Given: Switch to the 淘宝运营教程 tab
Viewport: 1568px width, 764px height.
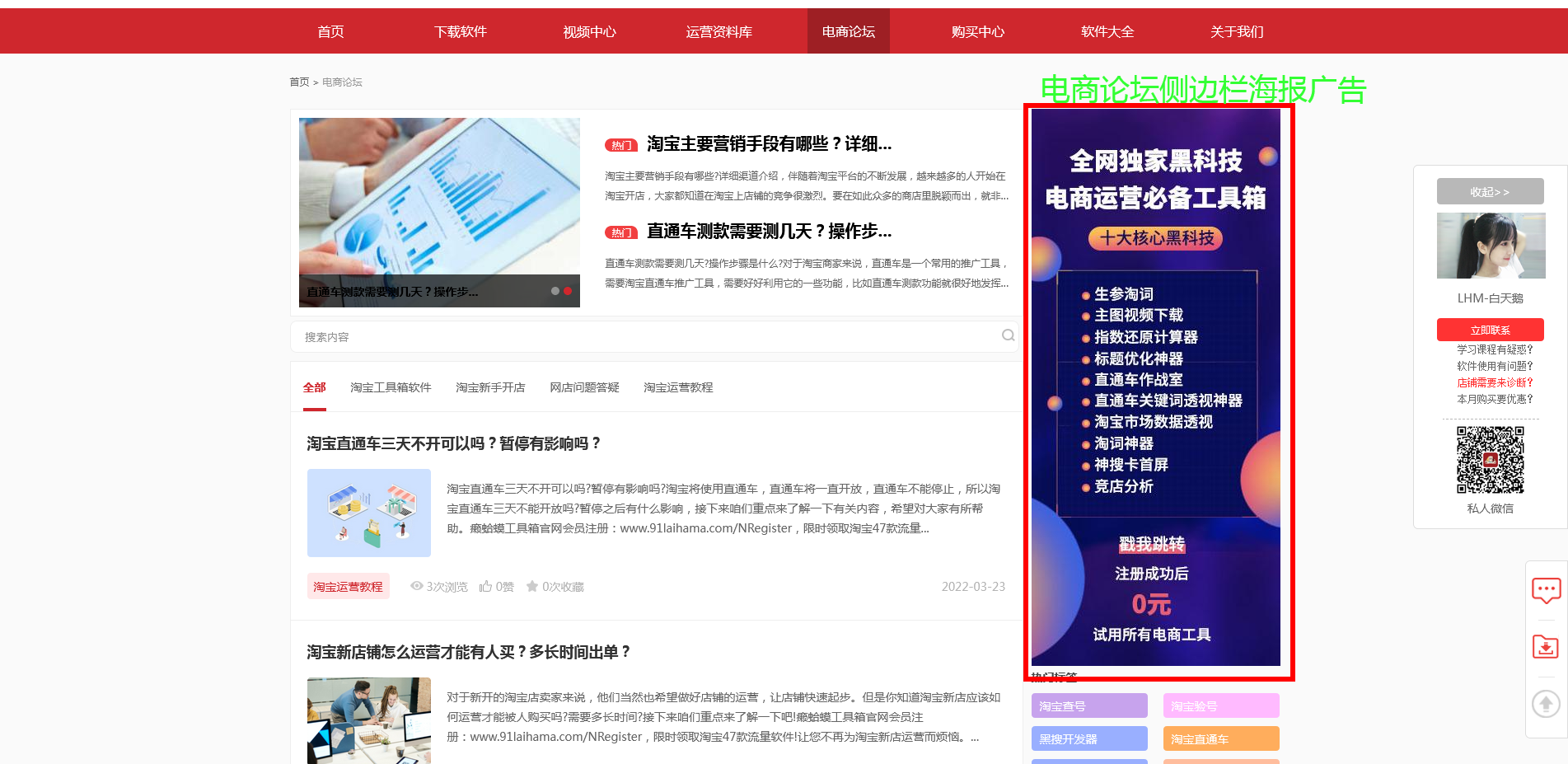Looking at the screenshot, I should tap(678, 387).
